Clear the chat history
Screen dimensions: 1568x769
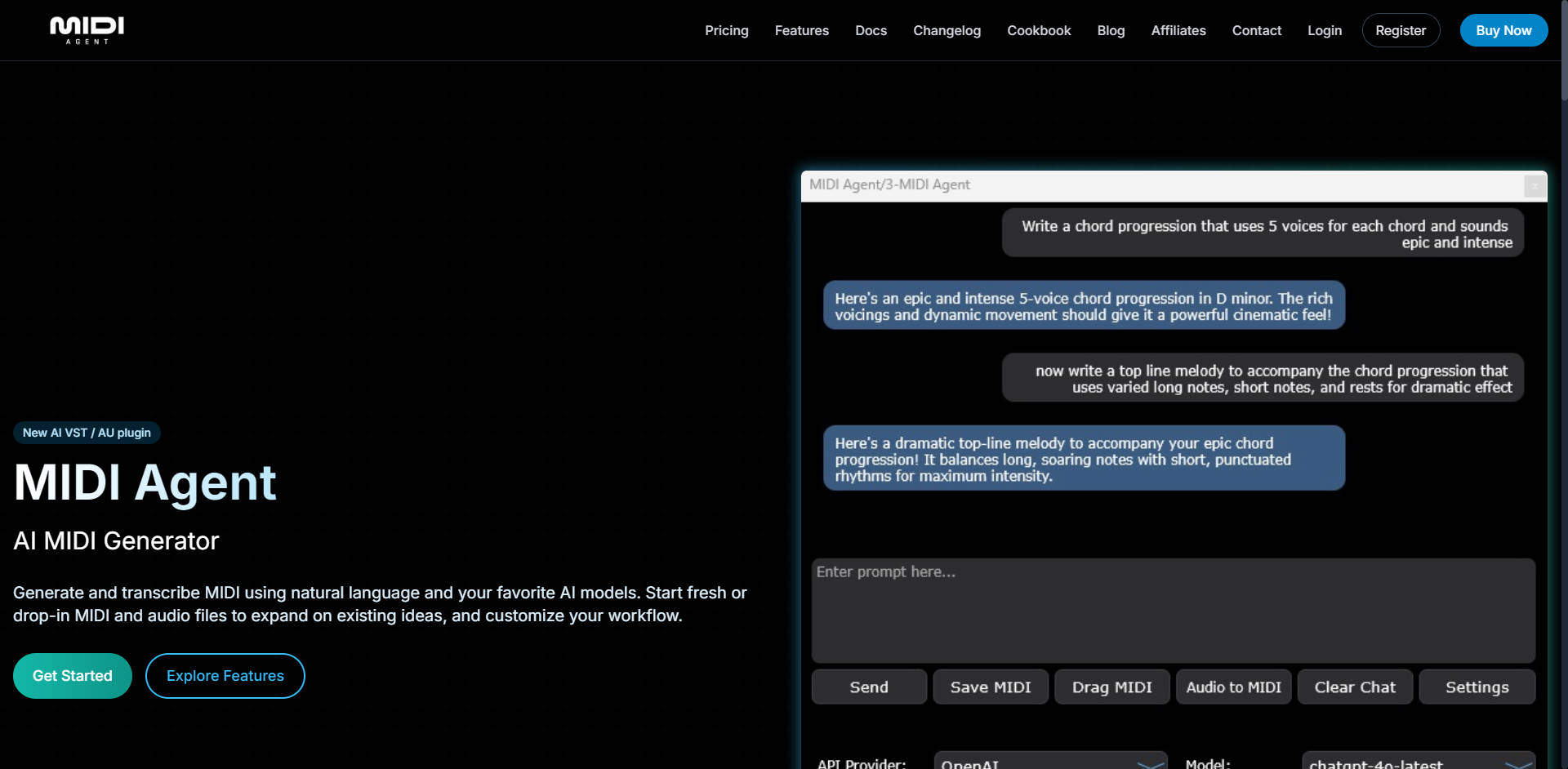point(1355,687)
